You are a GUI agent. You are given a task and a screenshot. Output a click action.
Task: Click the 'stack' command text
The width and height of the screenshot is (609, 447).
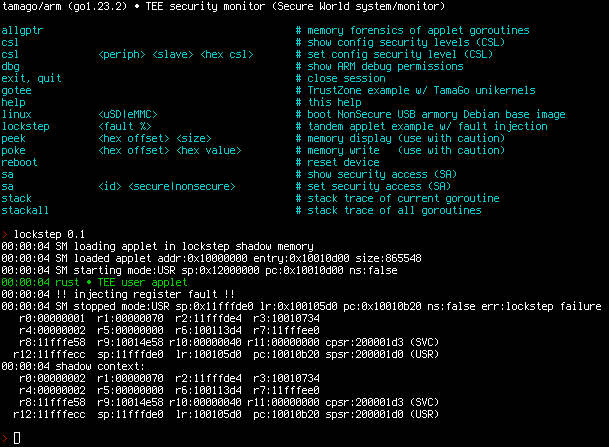click(16, 198)
